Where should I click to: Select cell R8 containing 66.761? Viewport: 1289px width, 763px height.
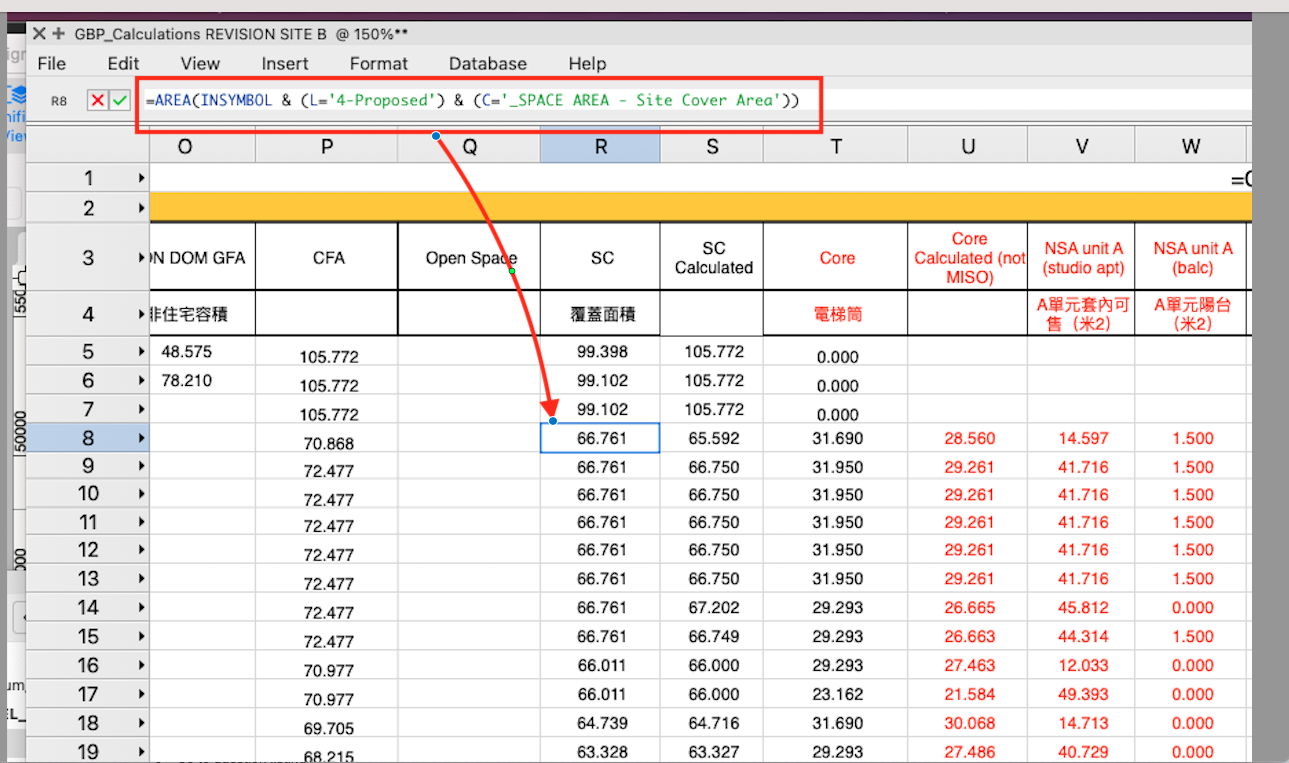pos(599,437)
